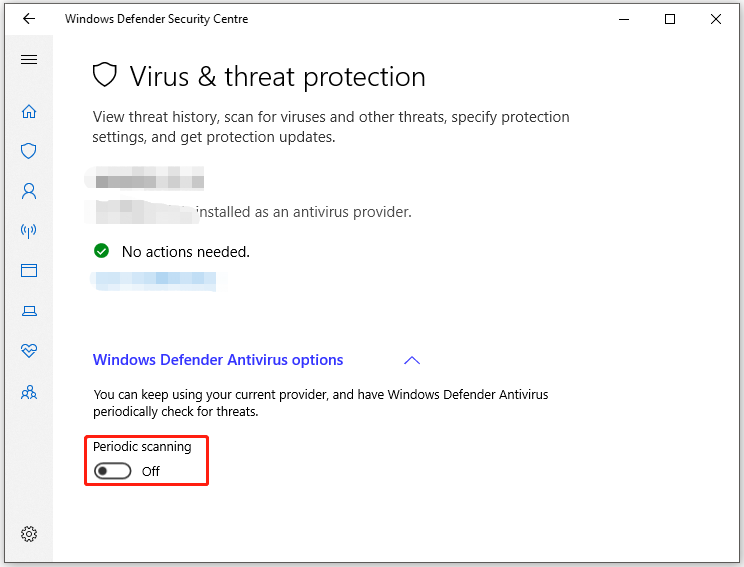The width and height of the screenshot is (744, 567).
Task: Maximize the Security Centre window
Action: tap(670, 19)
